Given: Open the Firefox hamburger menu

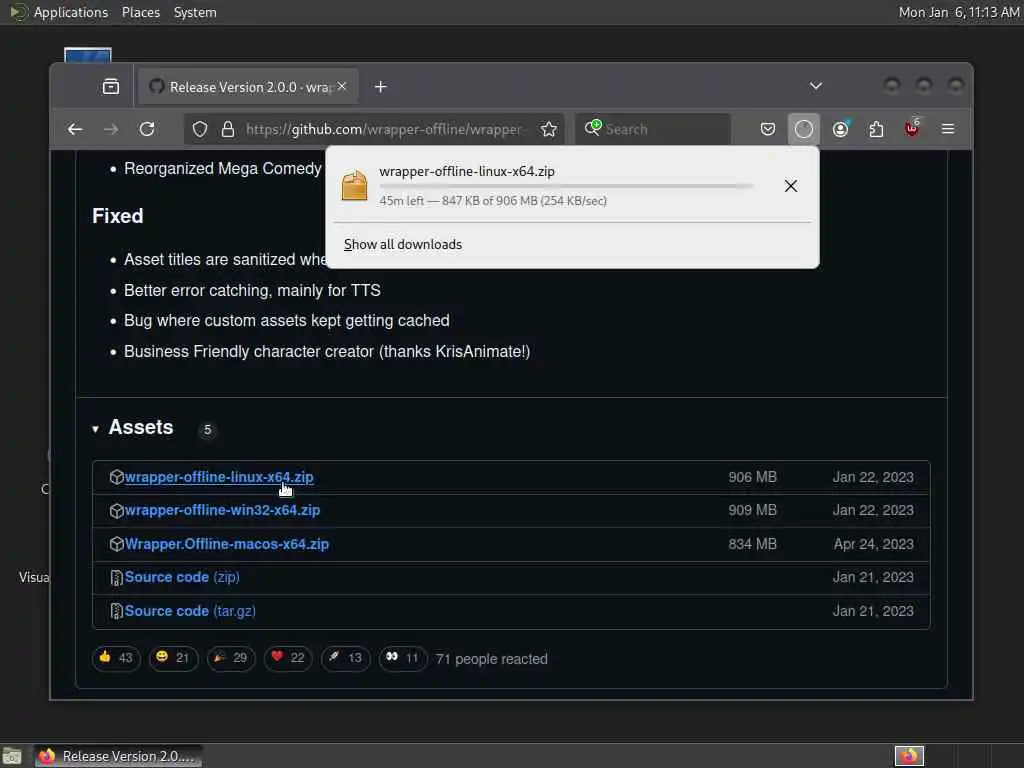Looking at the screenshot, I should tap(948, 129).
